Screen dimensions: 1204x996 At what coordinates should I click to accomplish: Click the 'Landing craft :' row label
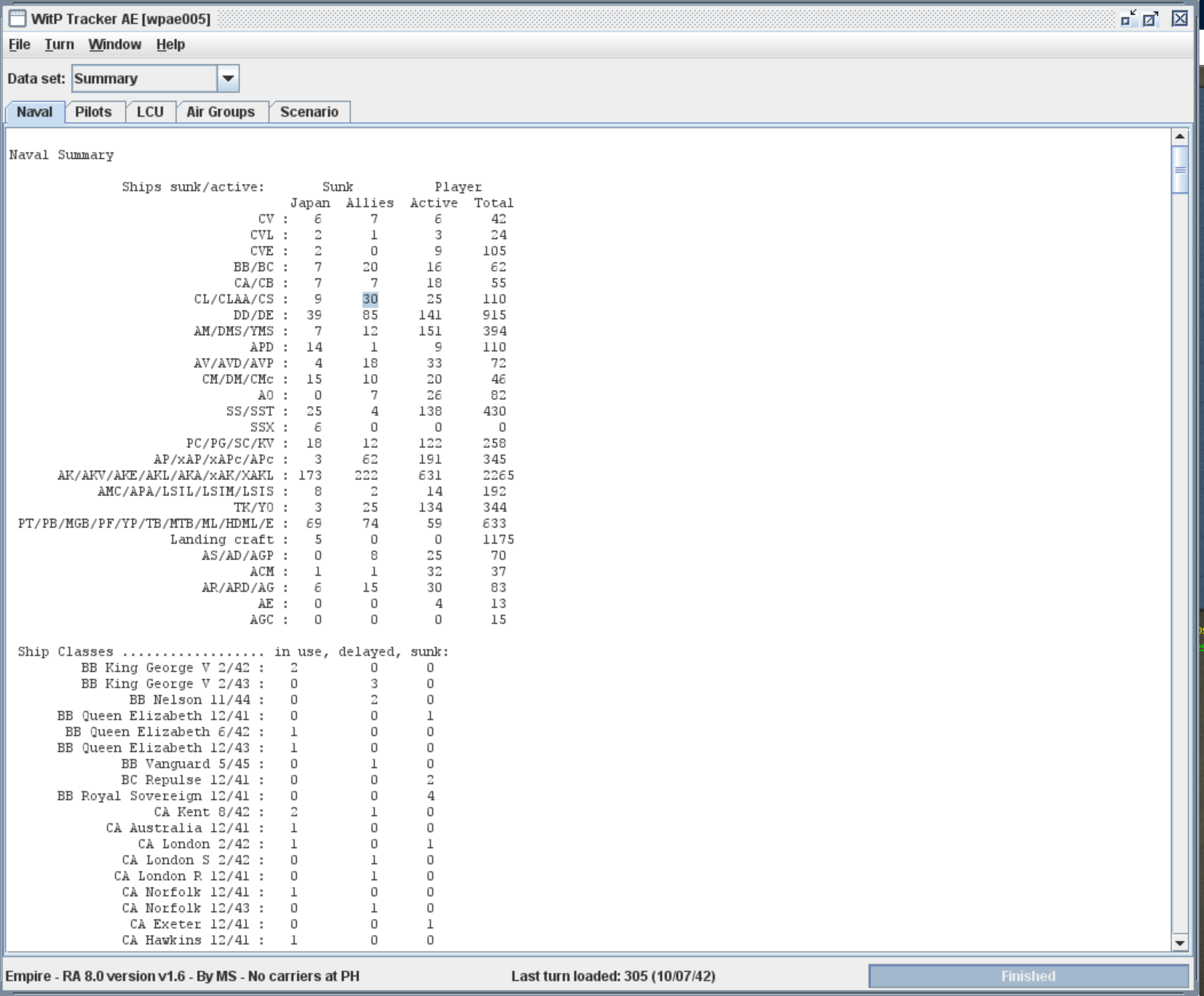[229, 540]
